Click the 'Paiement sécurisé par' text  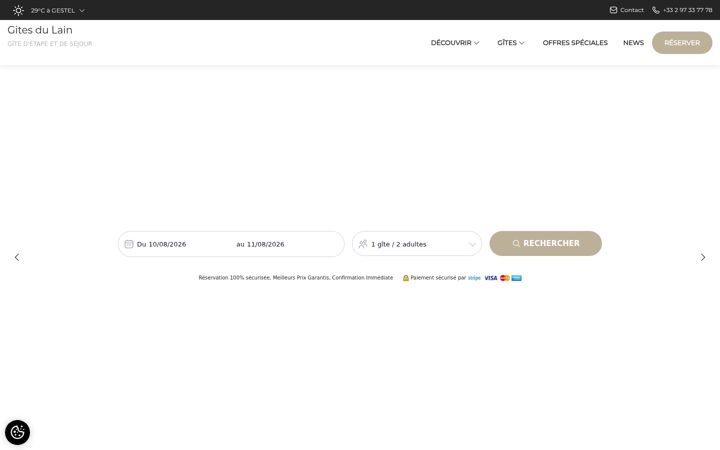(438, 278)
